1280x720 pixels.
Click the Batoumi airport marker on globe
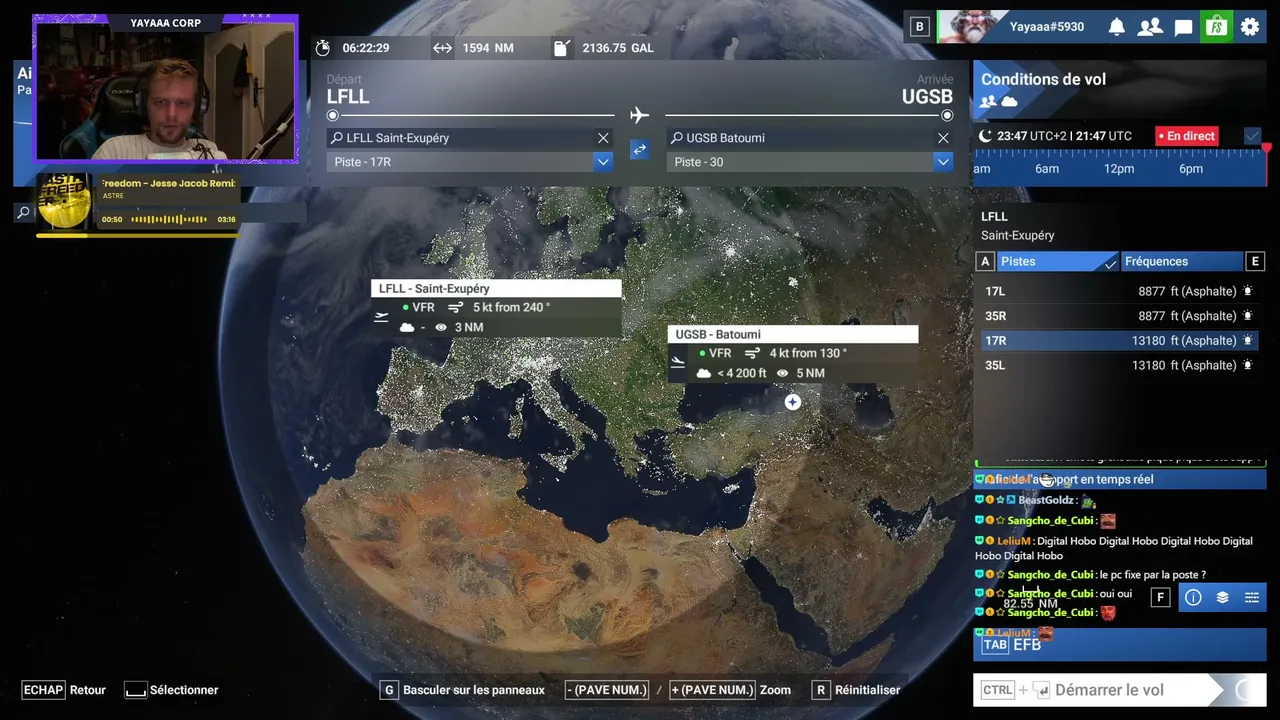(x=792, y=402)
